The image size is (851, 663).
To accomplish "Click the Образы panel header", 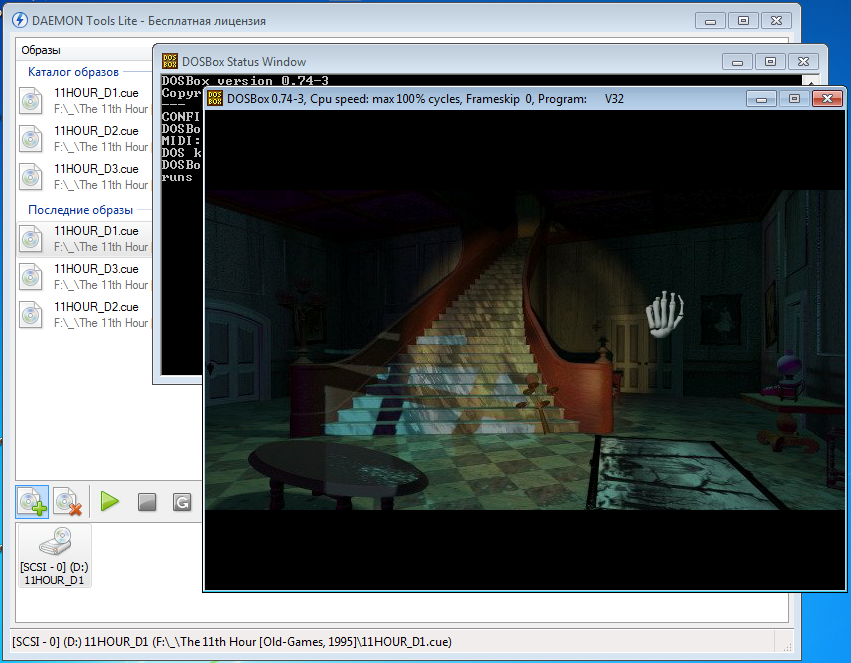I will point(41,50).
